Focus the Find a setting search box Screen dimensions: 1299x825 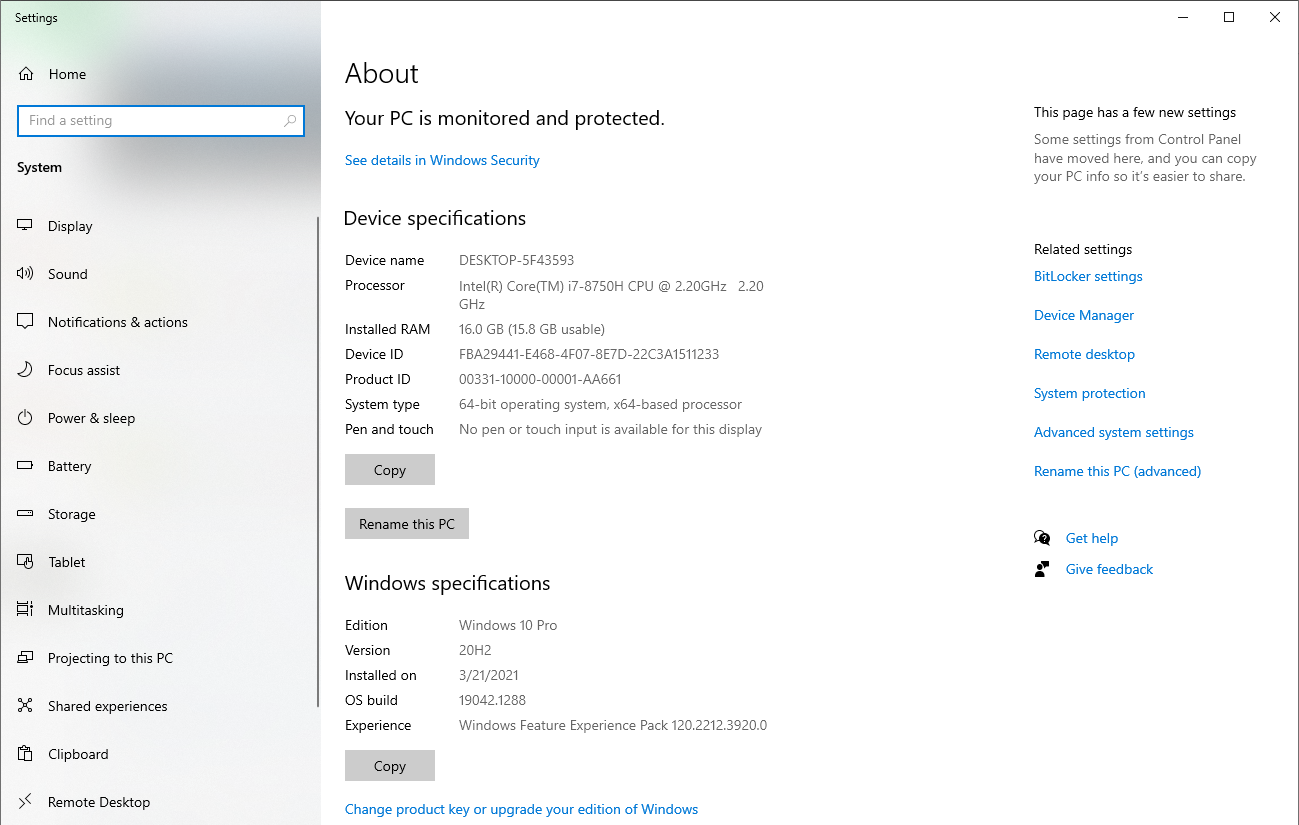pyautogui.click(x=161, y=121)
